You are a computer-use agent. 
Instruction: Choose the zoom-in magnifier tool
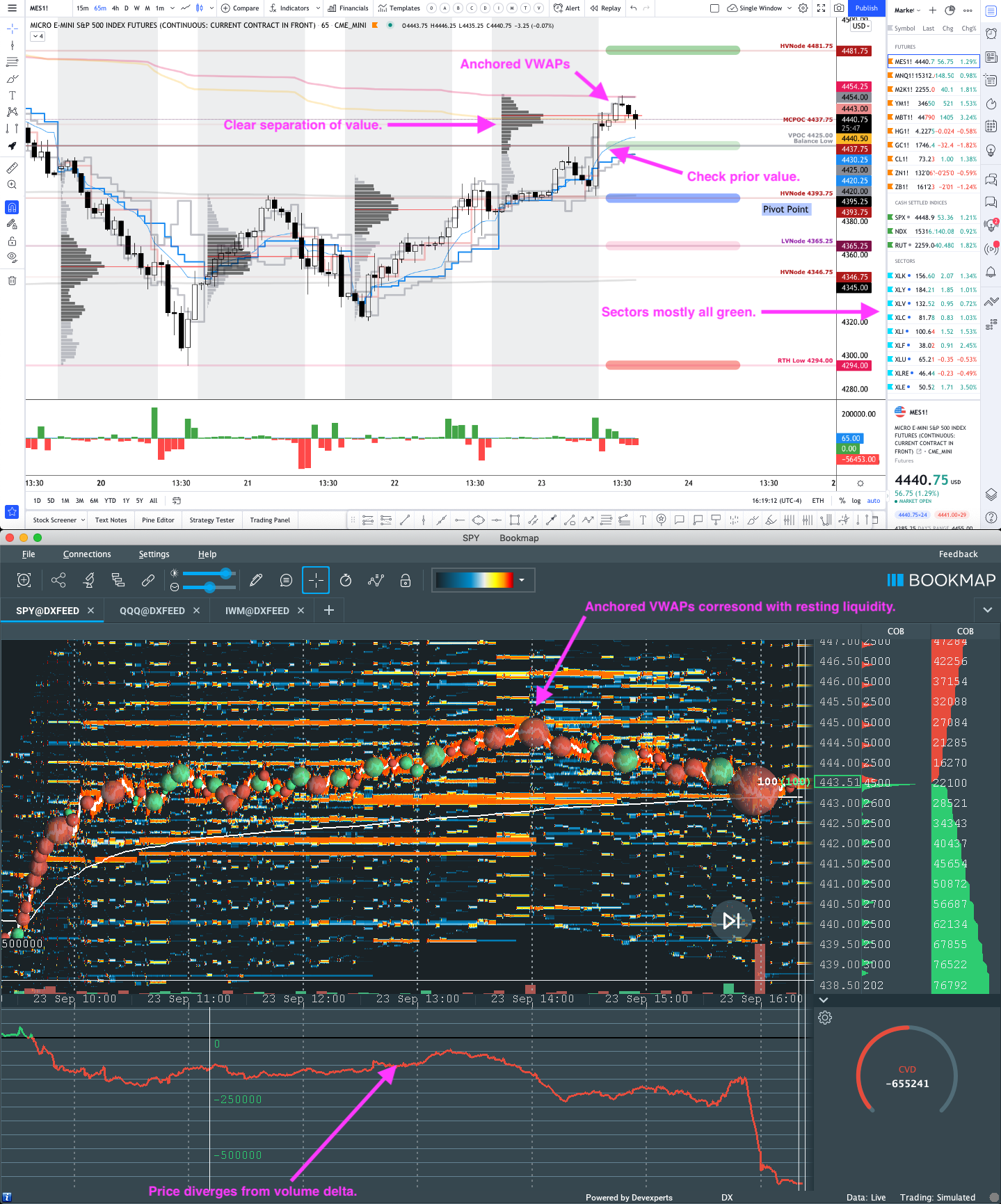tap(12, 184)
